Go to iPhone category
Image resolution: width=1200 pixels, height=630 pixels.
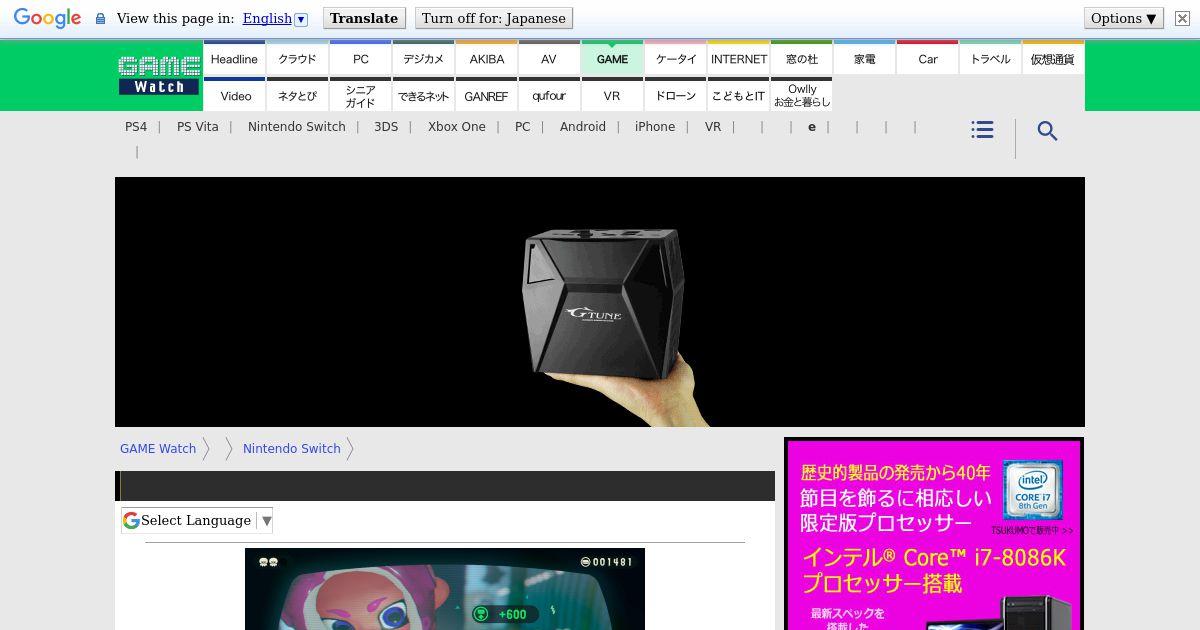click(655, 126)
